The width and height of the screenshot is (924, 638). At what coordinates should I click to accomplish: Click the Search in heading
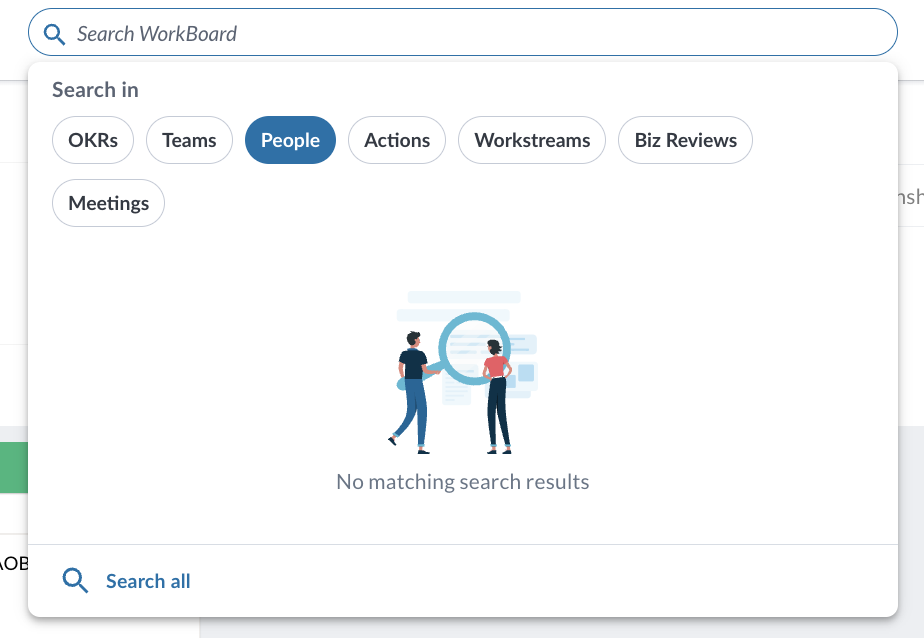[x=95, y=90]
